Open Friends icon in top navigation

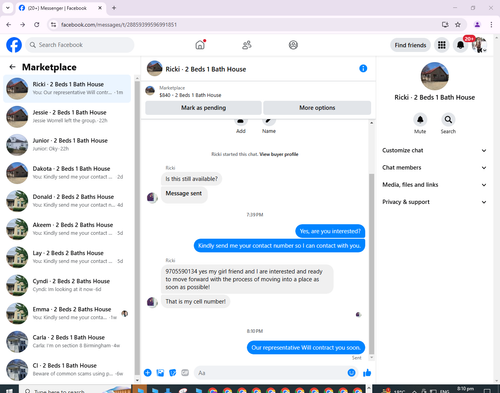tap(247, 45)
